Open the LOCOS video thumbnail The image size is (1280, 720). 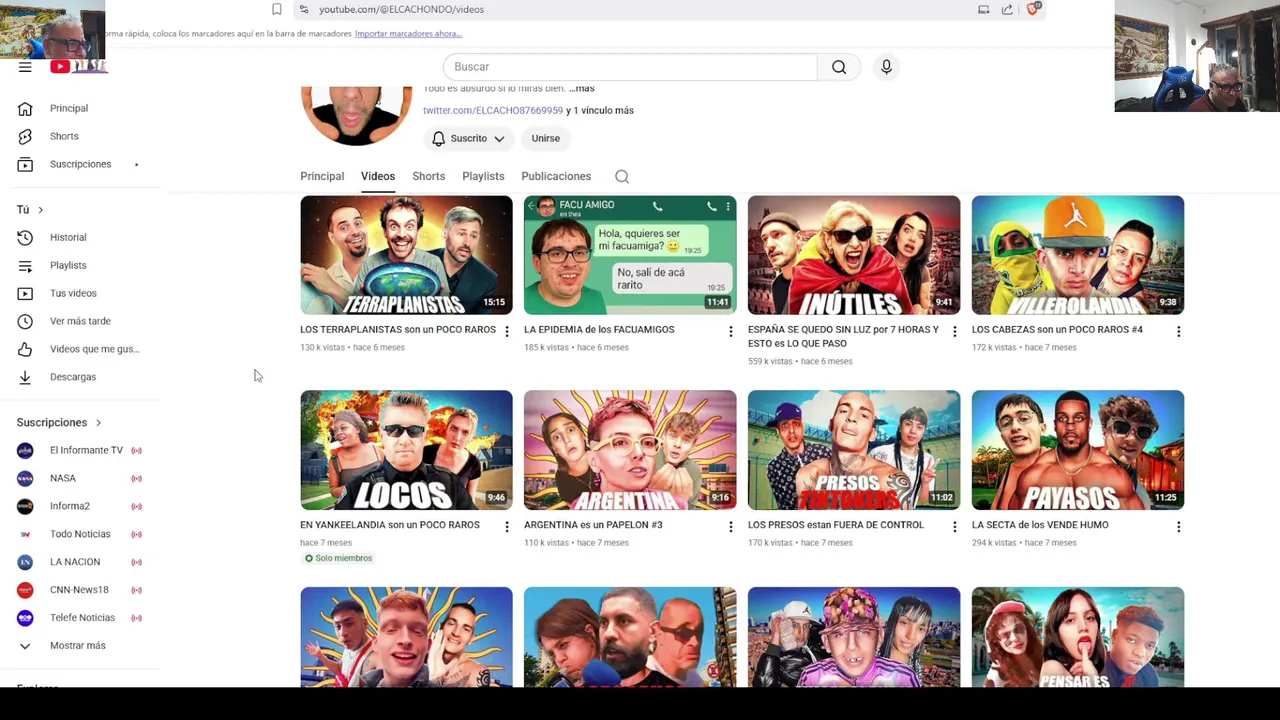click(406, 450)
